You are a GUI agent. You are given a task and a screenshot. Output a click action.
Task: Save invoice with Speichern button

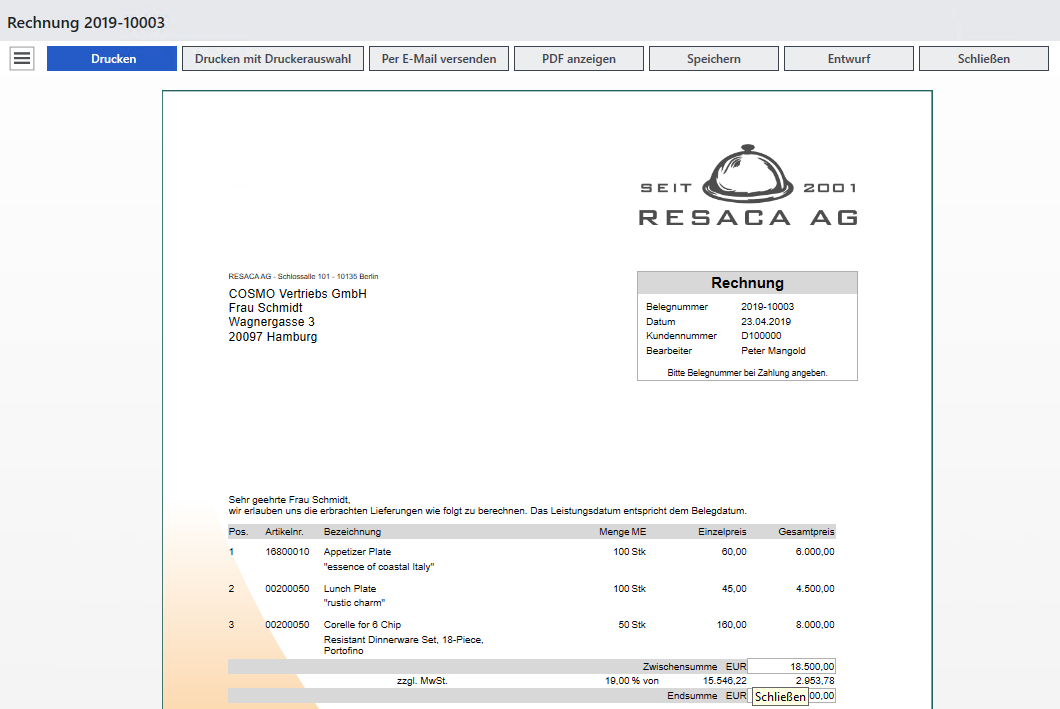pyautogui.click(x=714, y=59)
